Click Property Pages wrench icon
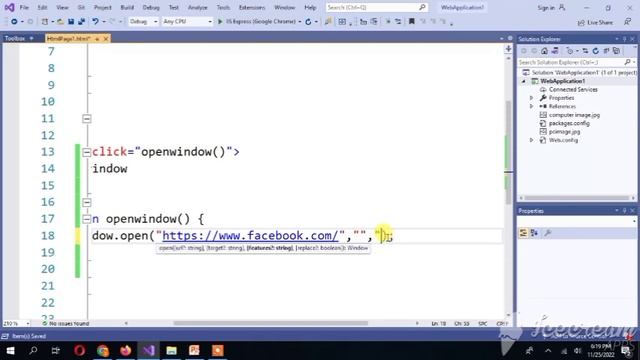This screenshot has width=640, height=360. click(x=548, y=233)
